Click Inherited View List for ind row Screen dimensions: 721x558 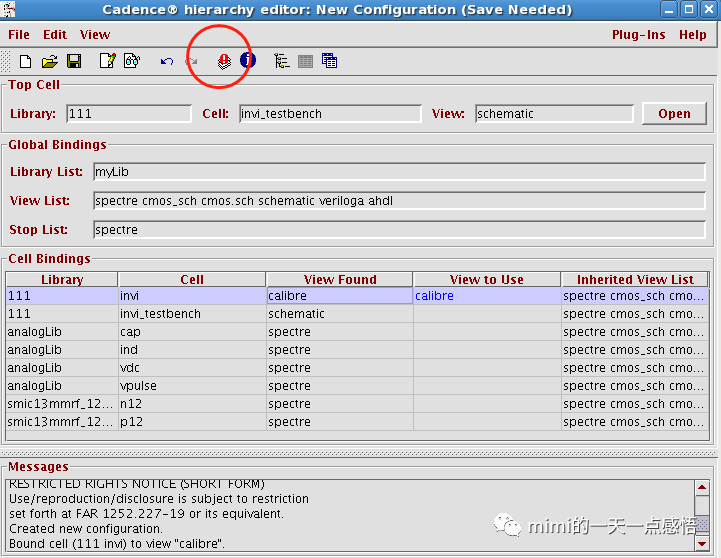(634, 350)
